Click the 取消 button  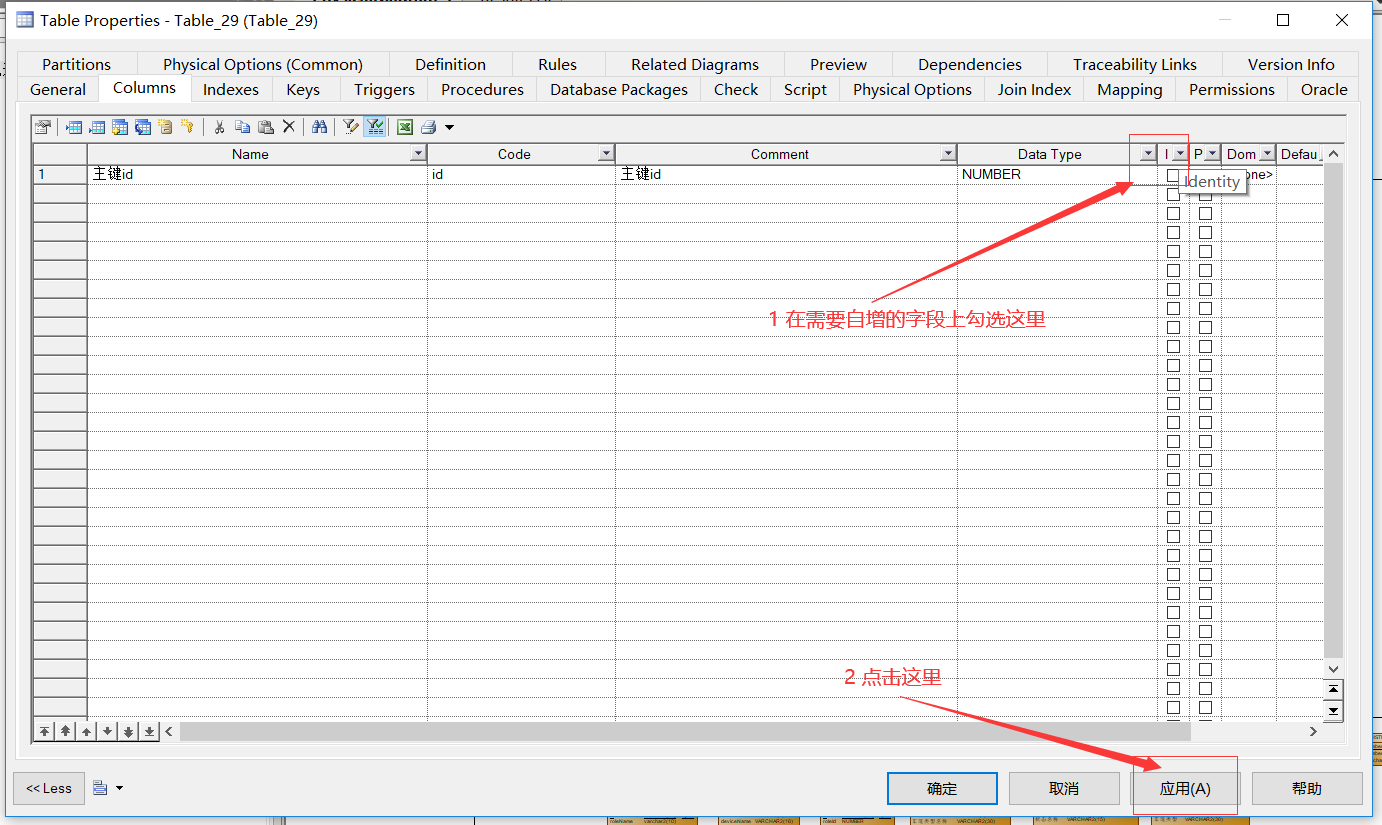(1064, 788)
